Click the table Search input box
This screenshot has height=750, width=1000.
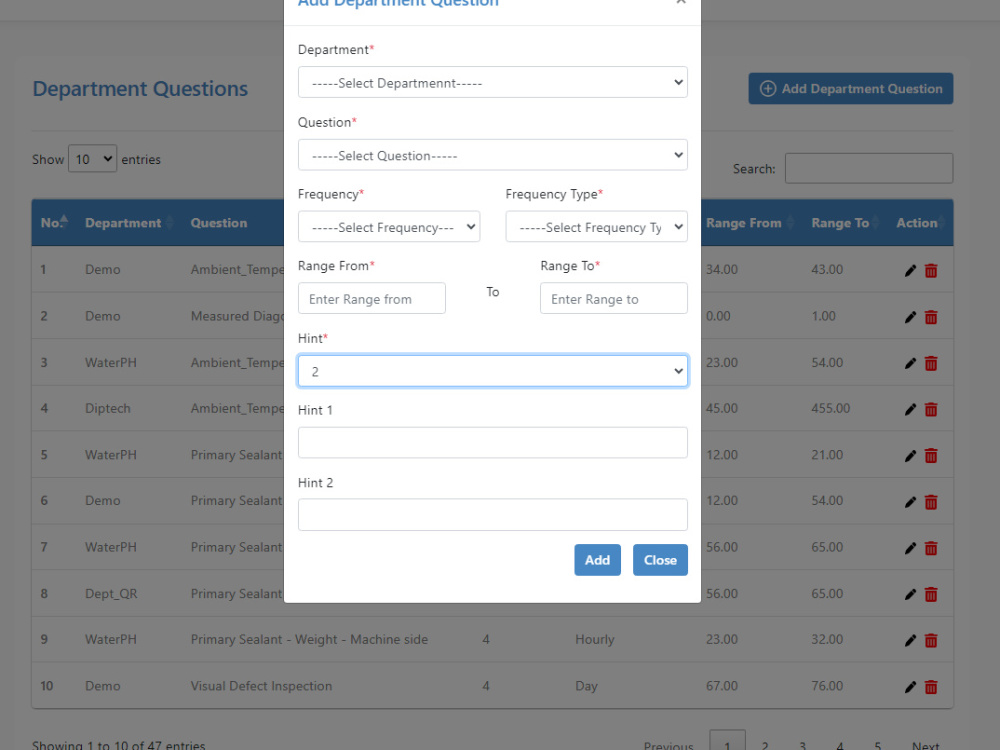[x=869, y=168]
